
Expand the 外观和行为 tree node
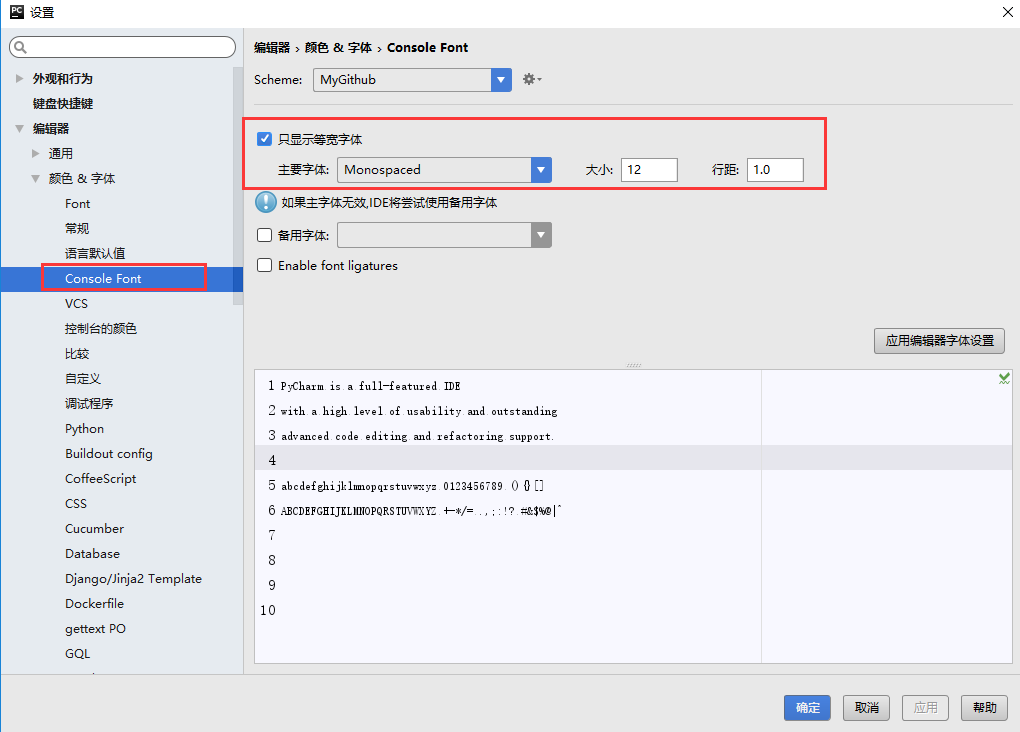tap(19, 79)
